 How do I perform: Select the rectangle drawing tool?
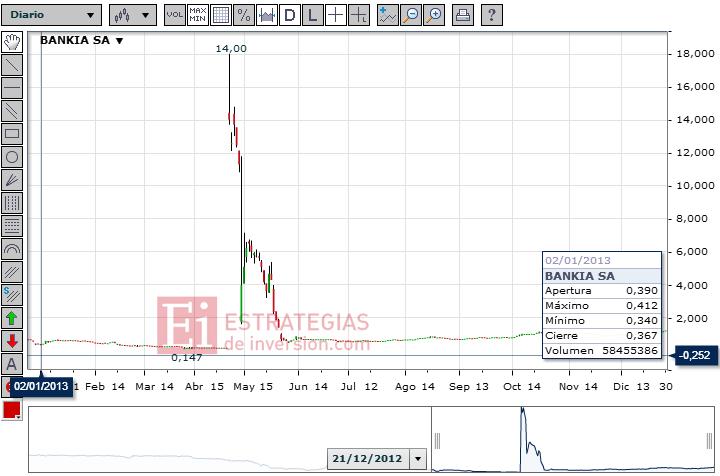12,134
